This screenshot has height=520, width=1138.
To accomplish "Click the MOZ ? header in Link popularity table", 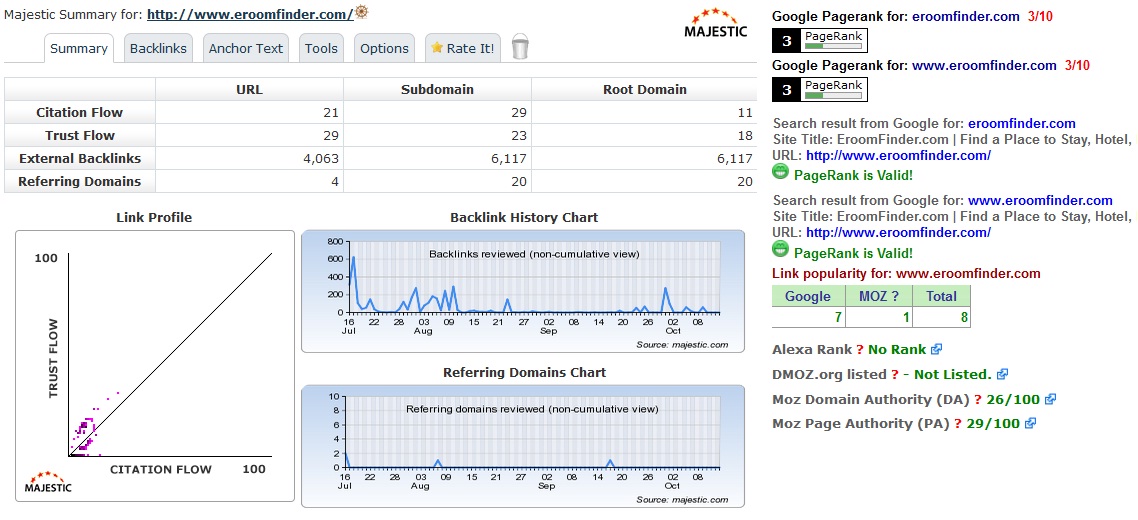I will coord(879,296).
